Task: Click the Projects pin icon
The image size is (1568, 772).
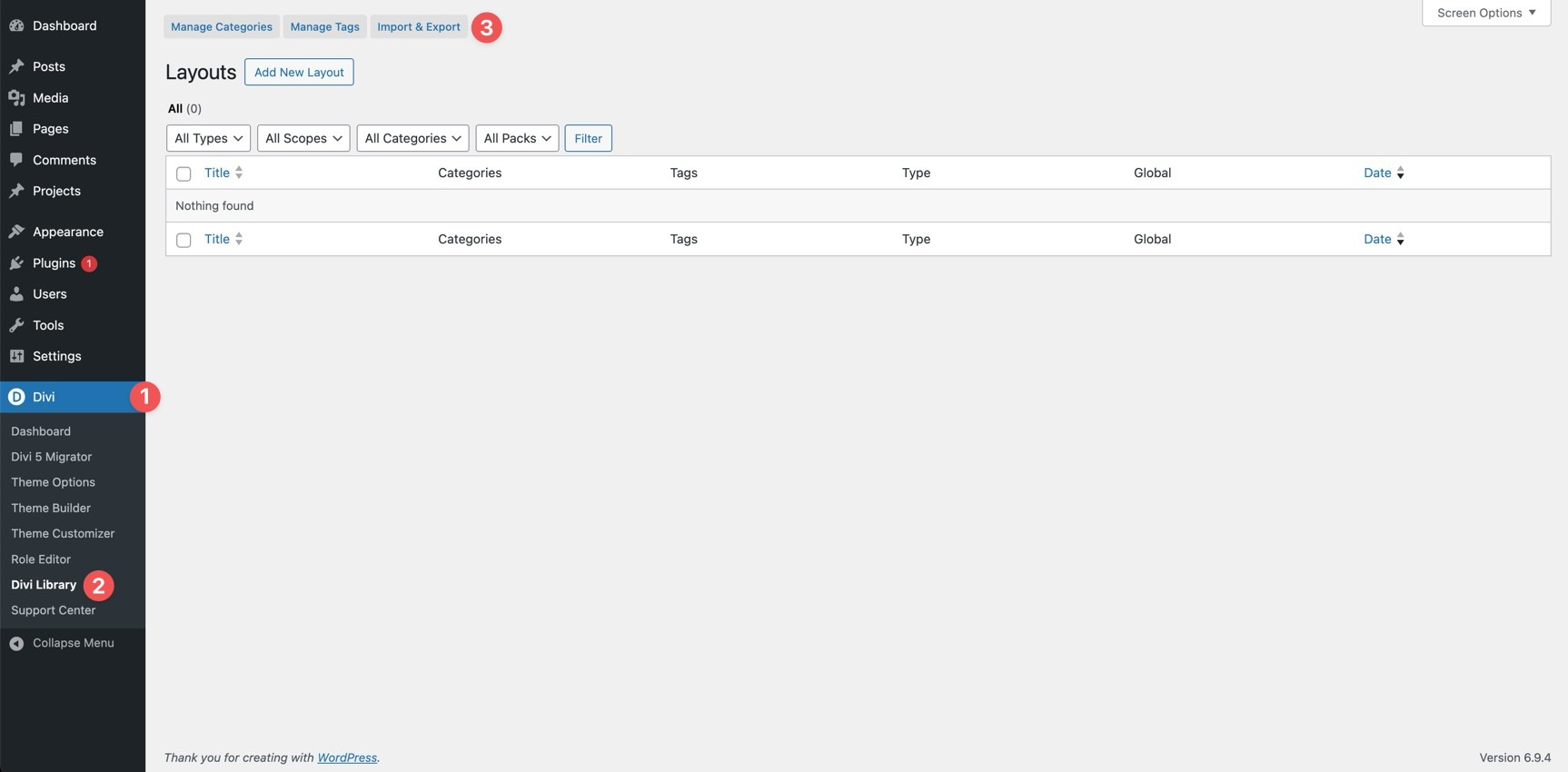Action: tap(16, 191)
